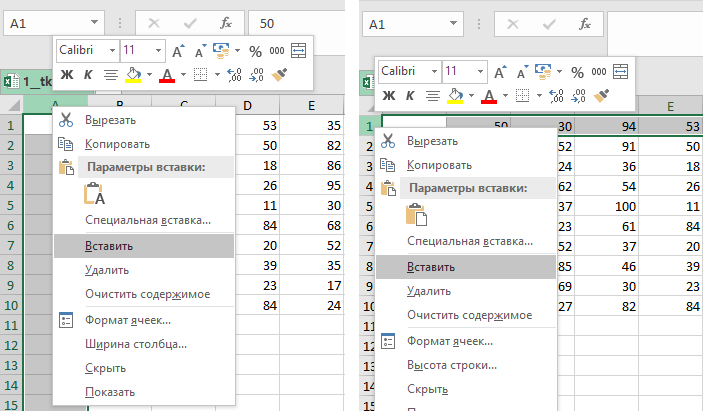Click Increase Decimal icon in left mini toolbar

pos(235,74)
